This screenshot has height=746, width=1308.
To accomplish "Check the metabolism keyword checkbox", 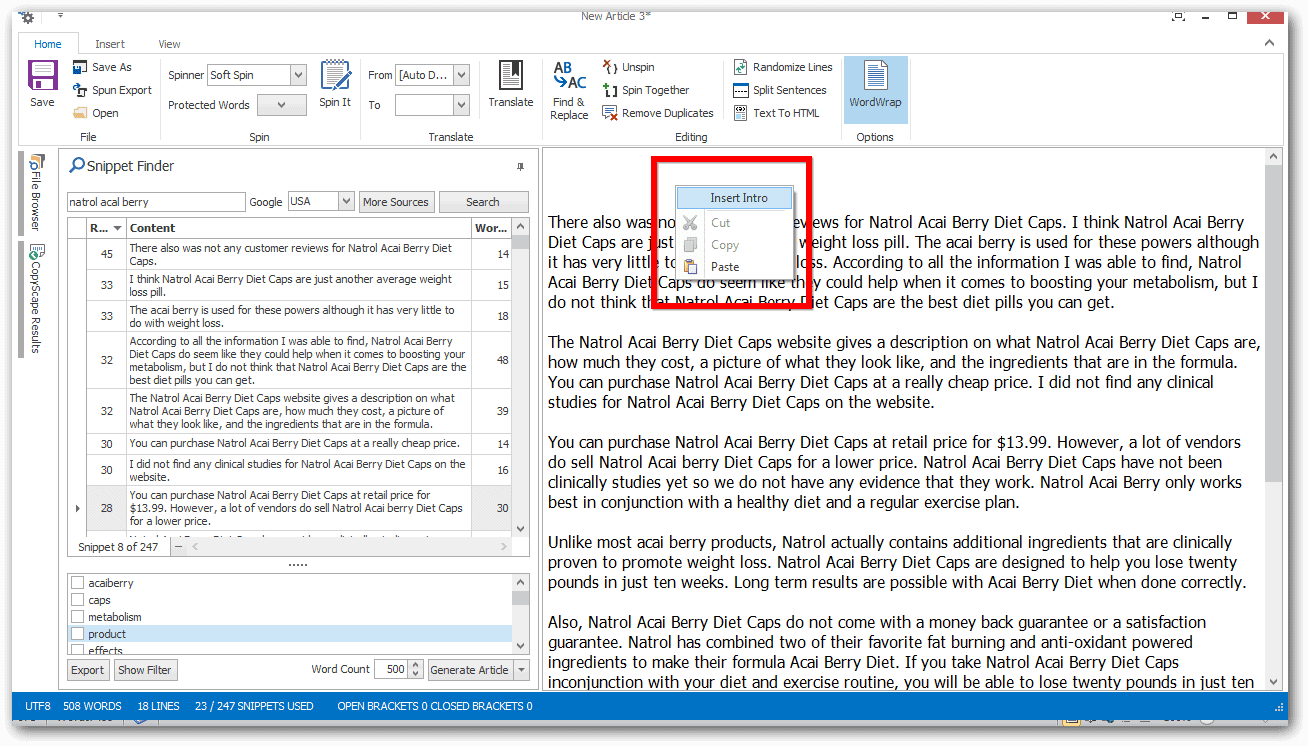I will coord(77,617).
